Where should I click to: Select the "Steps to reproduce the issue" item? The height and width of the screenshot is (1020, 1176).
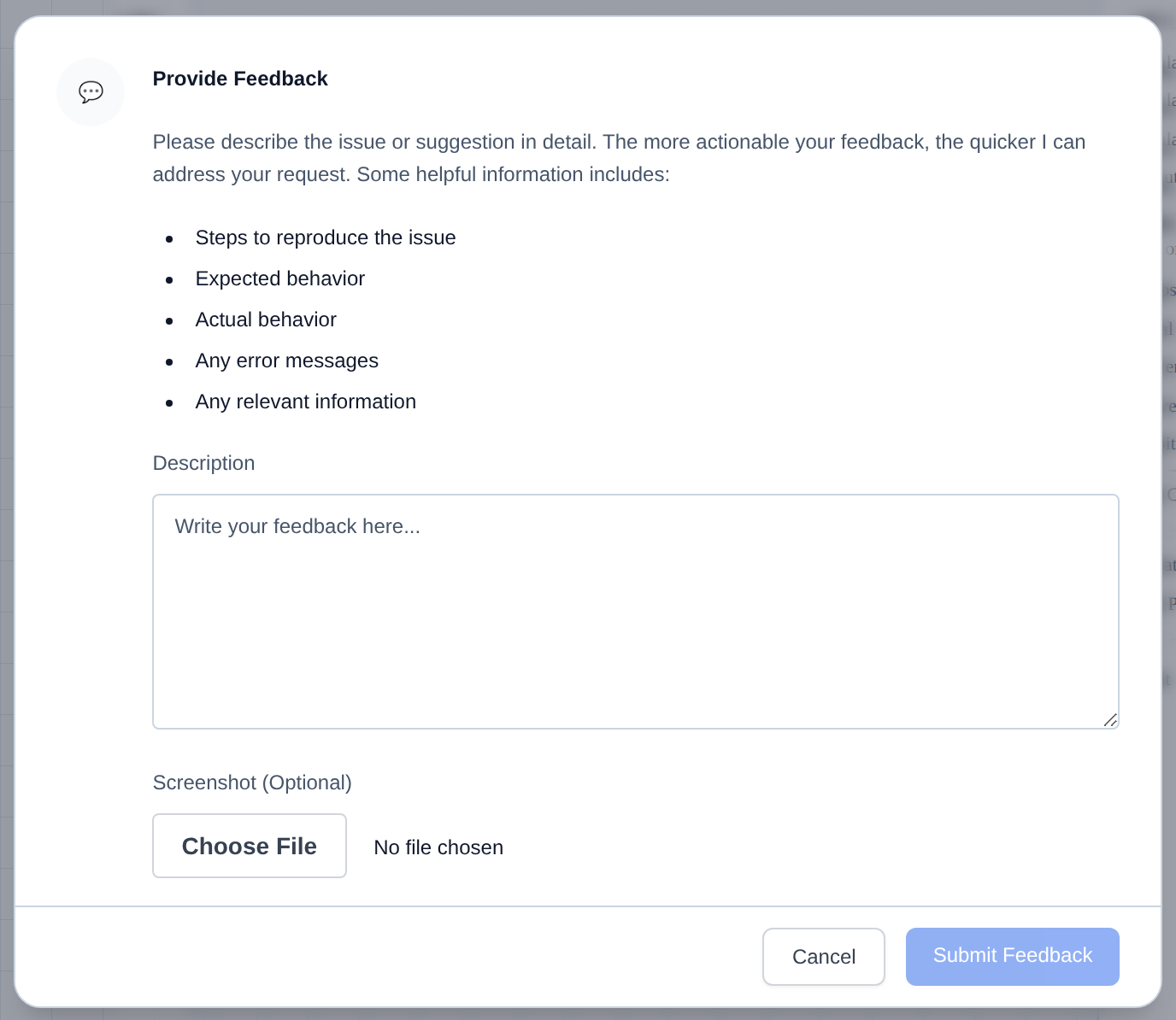click(x=326, y=237)
